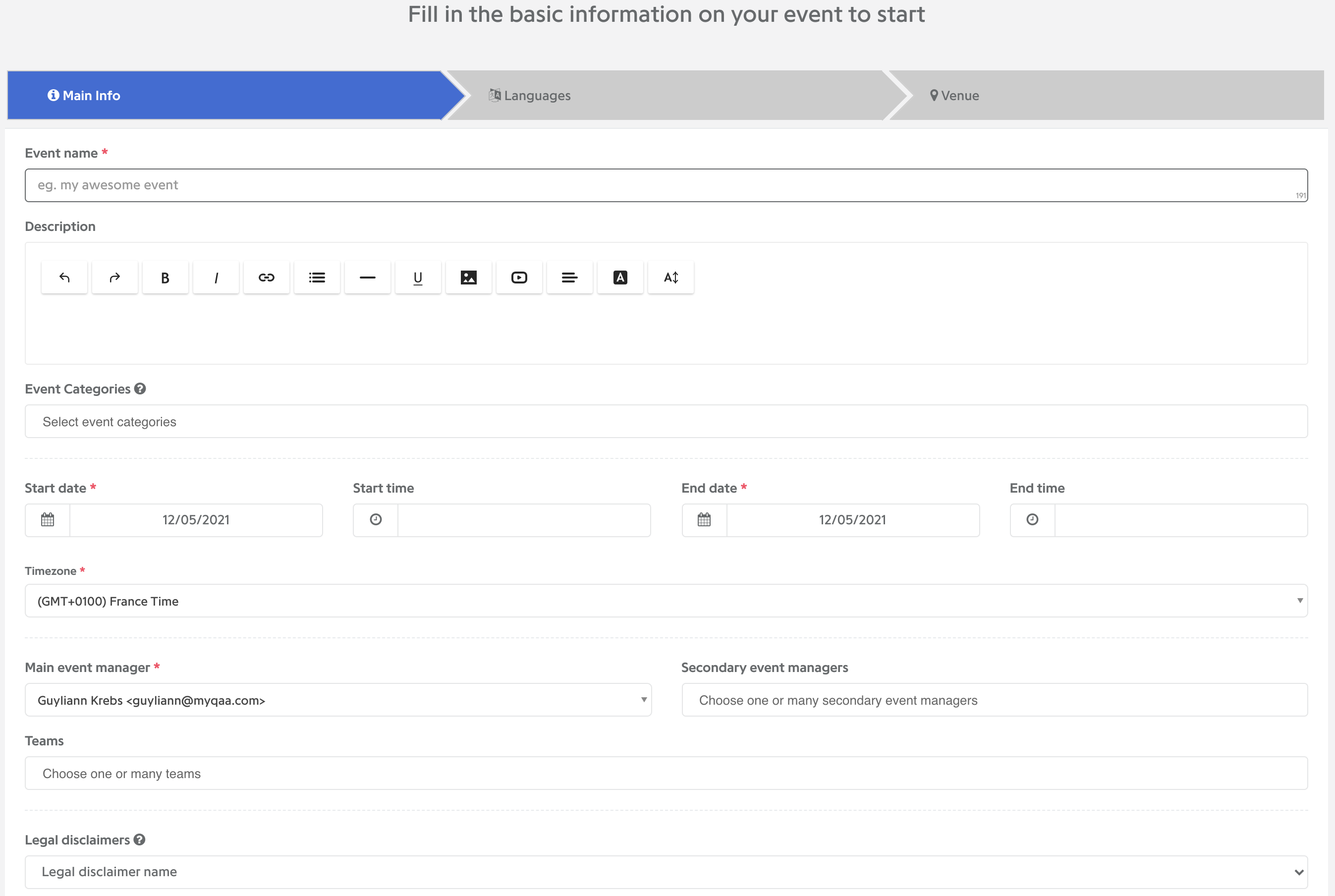Click the Secondary event managers label
This screenshot has width=1335, height=896.
click(765, 668)
